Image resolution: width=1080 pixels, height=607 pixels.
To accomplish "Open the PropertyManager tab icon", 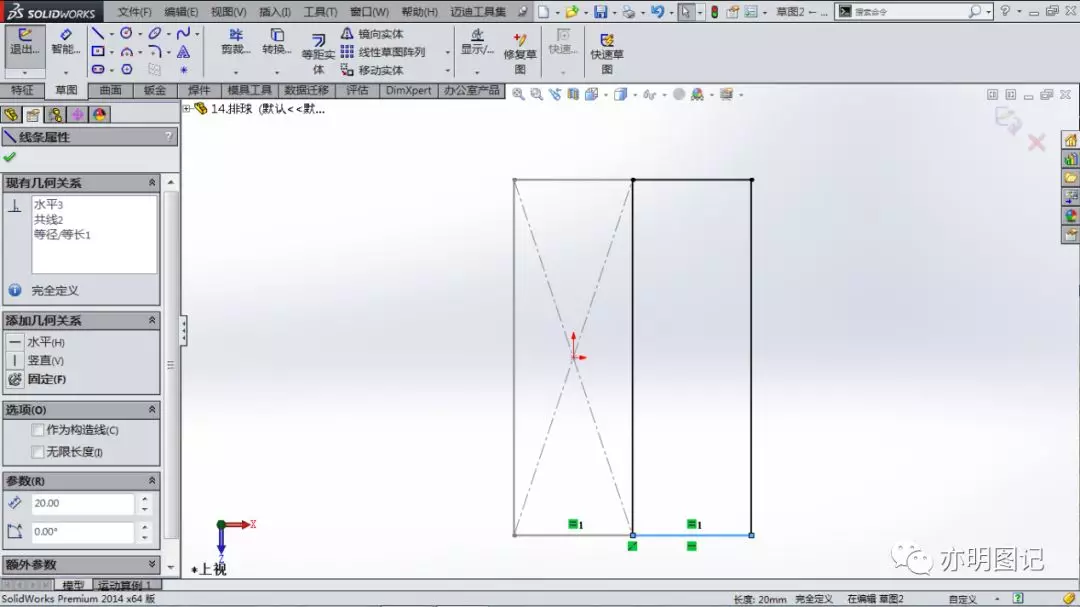I will click(33, 114).
